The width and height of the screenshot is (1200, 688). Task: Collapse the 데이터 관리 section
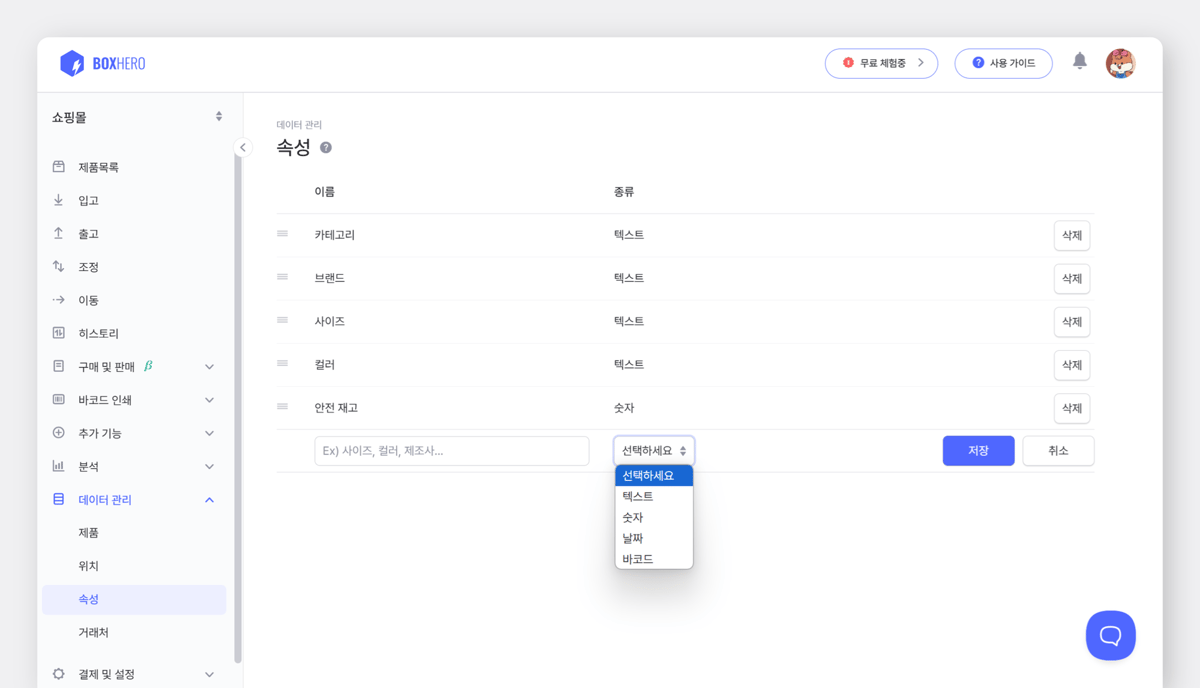click(210, 499)
